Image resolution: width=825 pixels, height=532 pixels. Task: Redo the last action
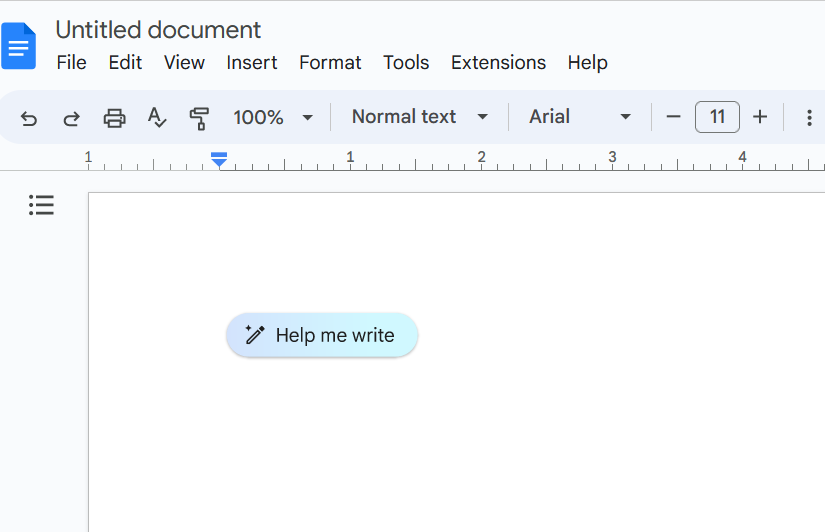coord(72,118)
